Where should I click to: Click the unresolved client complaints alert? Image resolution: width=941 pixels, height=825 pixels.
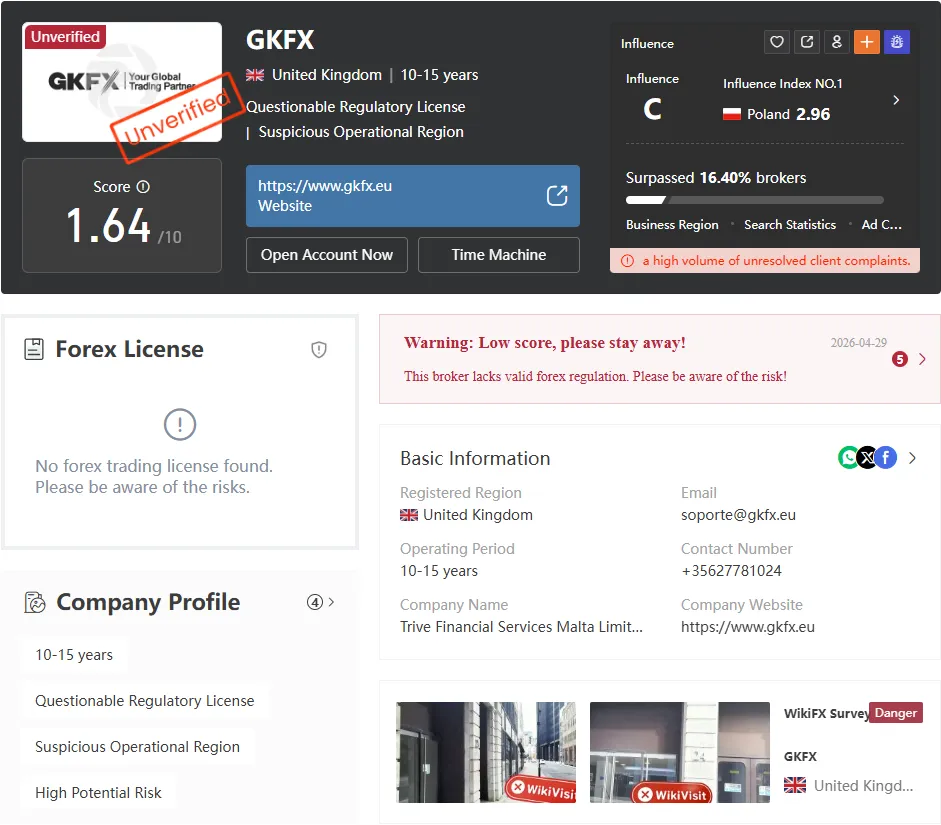tap(765, 261)
